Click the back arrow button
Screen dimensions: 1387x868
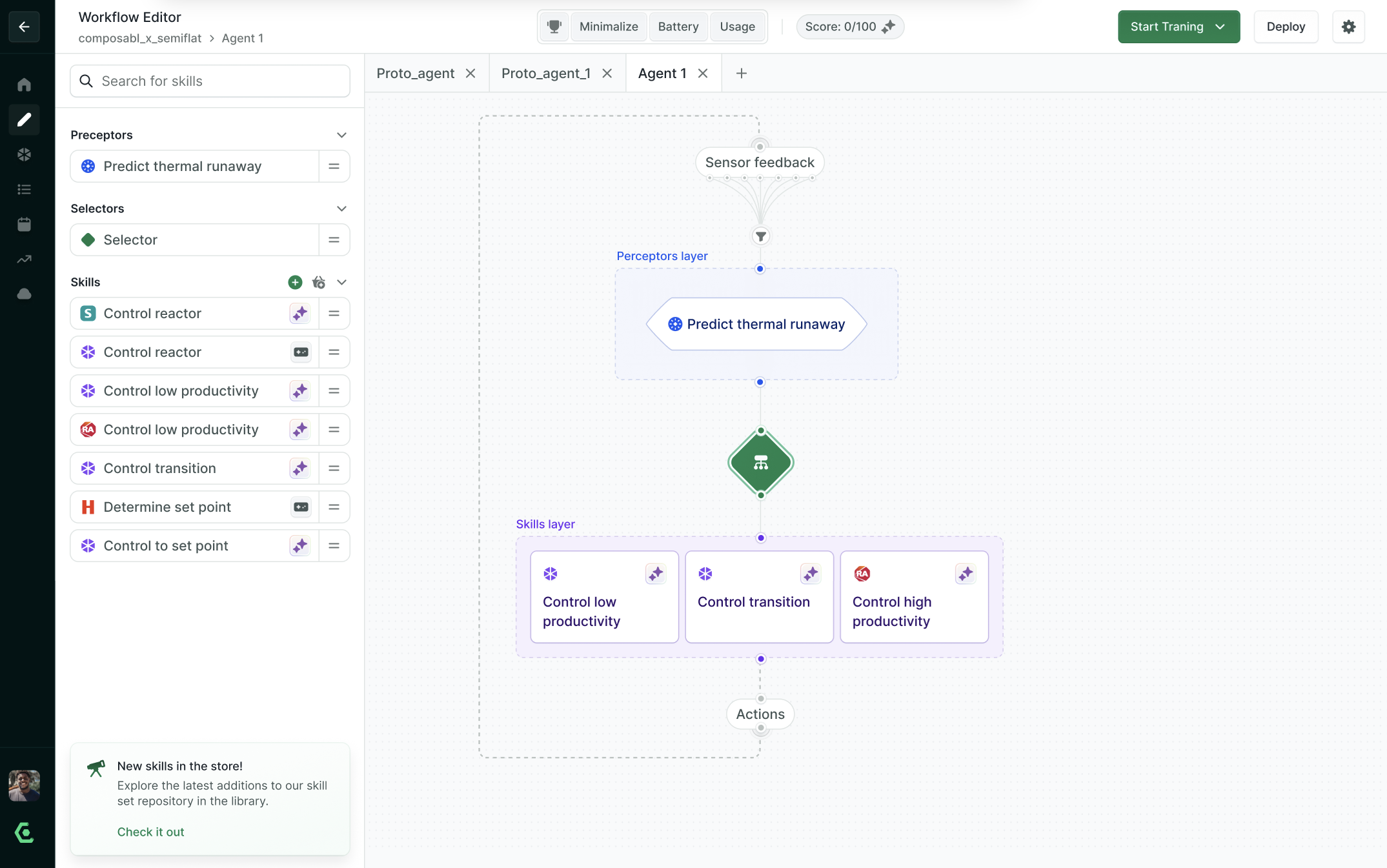click(x=24, y=26)
